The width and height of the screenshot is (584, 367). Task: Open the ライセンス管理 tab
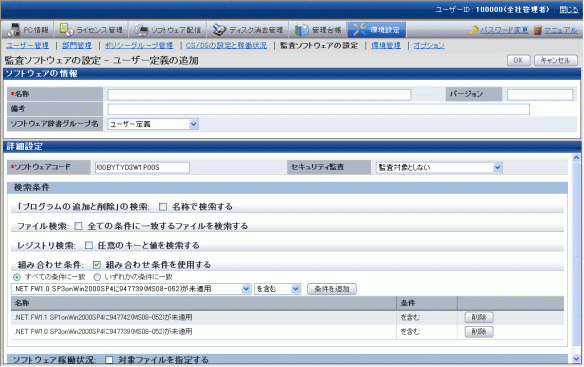pyautogui.click(x=91, y=30)
